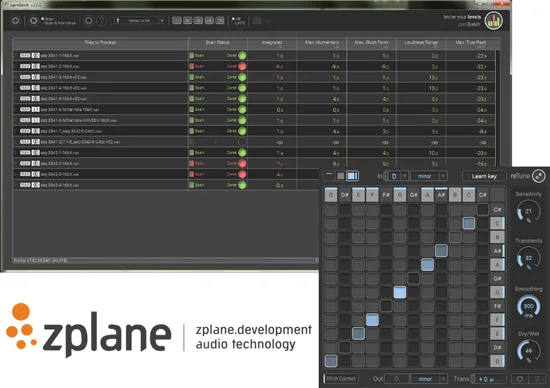The height and width of the screenshot is (388, 550).
Task: Click empty status indicator of ninth file row
Action: [242, 142]
